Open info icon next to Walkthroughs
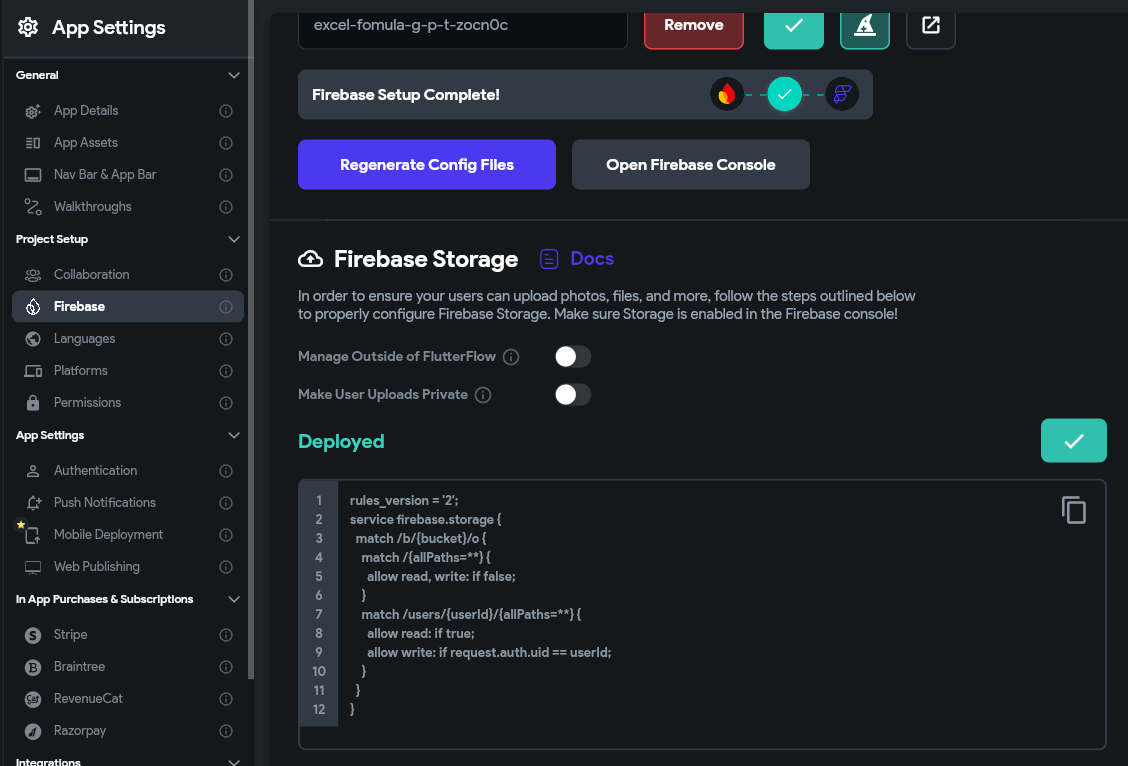This screenshot has height=766, width=1128. (x=226, y=207)
